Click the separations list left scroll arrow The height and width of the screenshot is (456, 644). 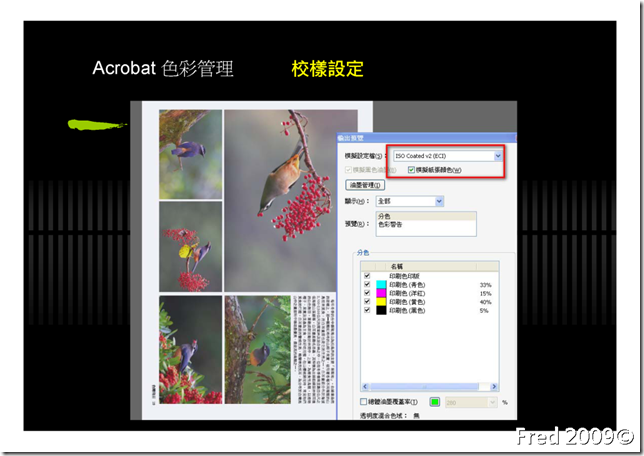tap(365, 387)
